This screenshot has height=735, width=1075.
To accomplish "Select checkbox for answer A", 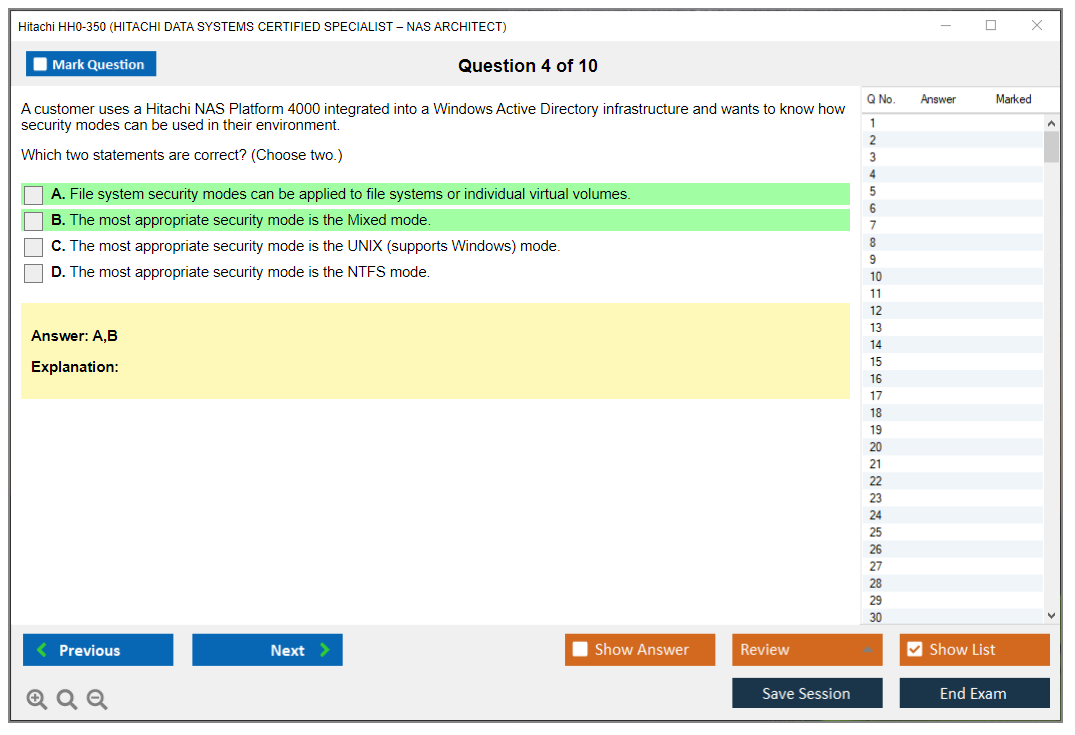I will tap(34, 195).
